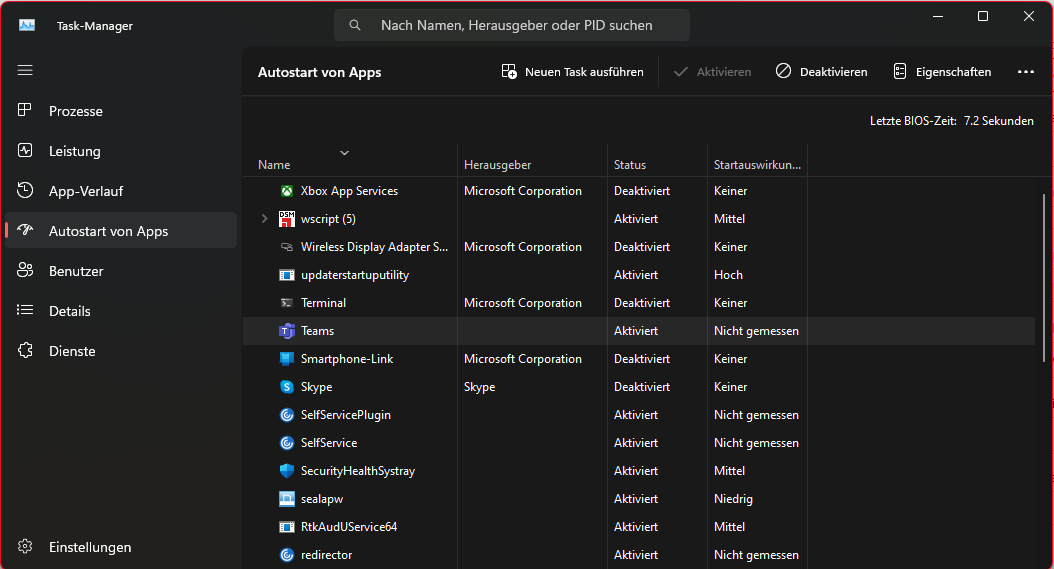1054x569 pixels.
Task: Open Eigenschaften for the selected app
Action: click(942, 72)
